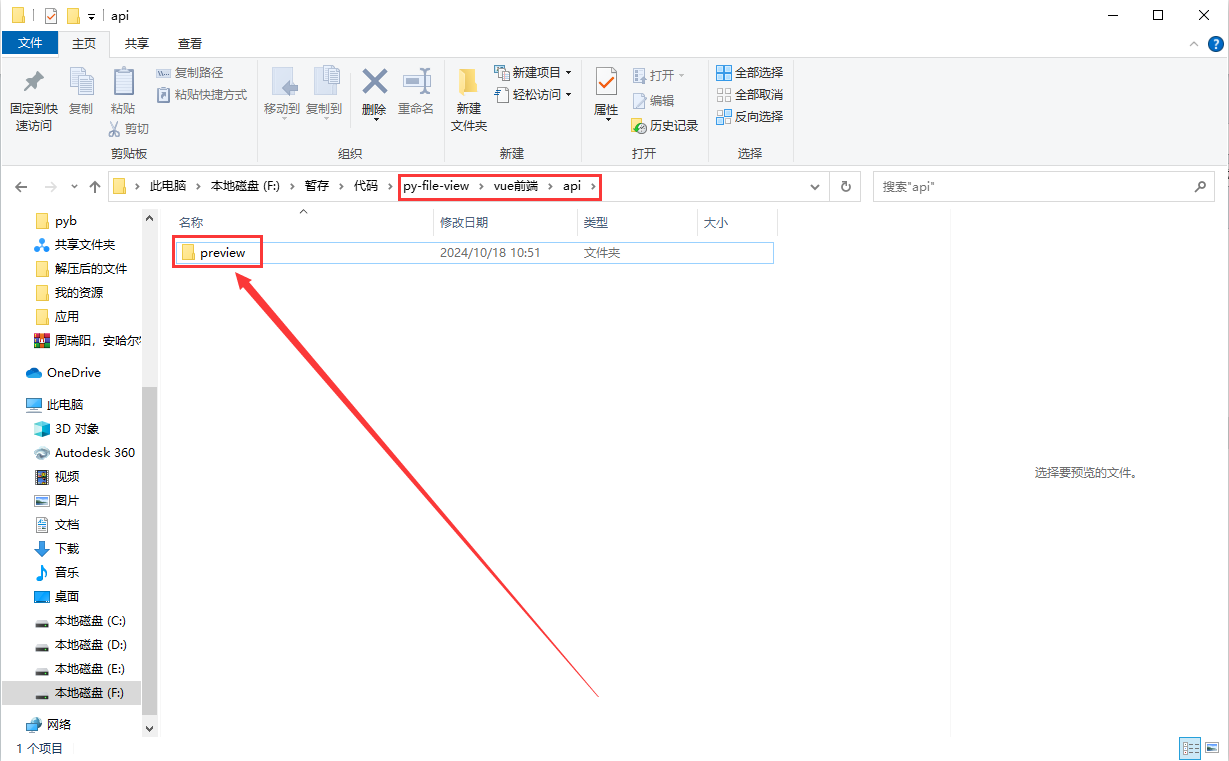Switch to Details view icon in status bar
This screenshot has width=1229, height=761.
[1190, 748]
